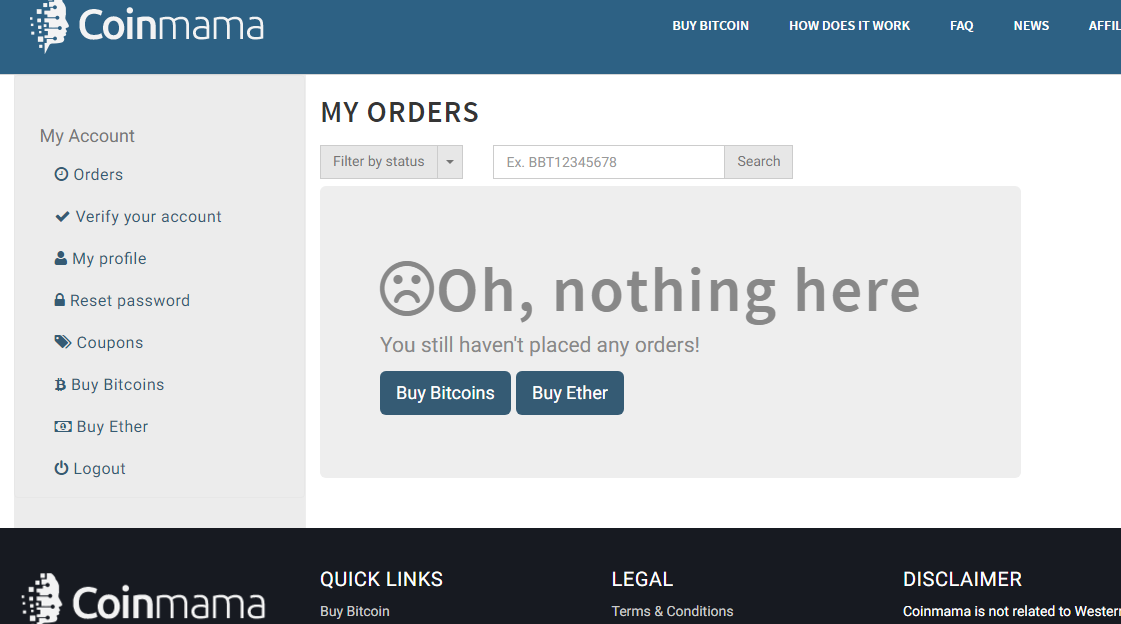Click the Bitcoin symbol icon in sidebar
Screen dimensions: 1121x624
(x=60, y=385)
